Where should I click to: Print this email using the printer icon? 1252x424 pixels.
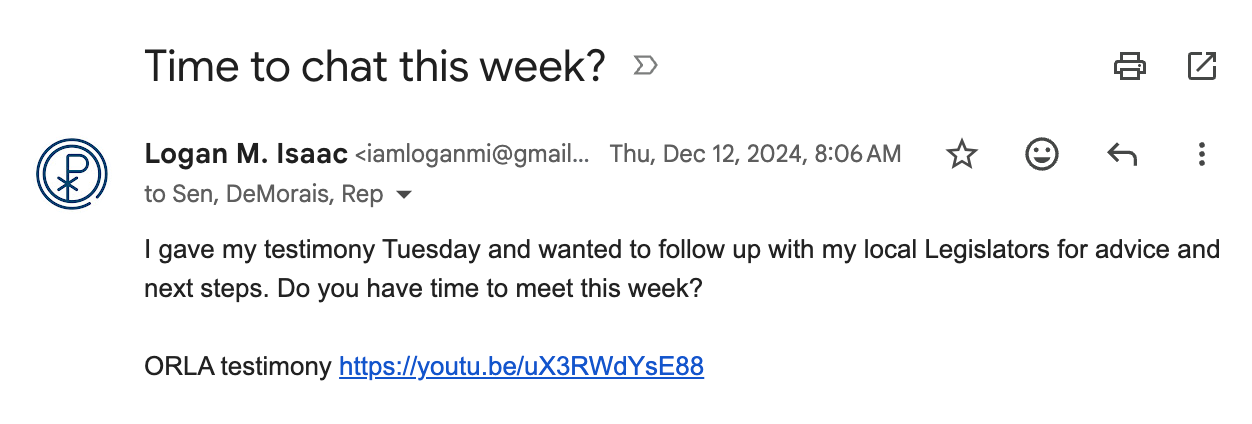click(1130, 67)
